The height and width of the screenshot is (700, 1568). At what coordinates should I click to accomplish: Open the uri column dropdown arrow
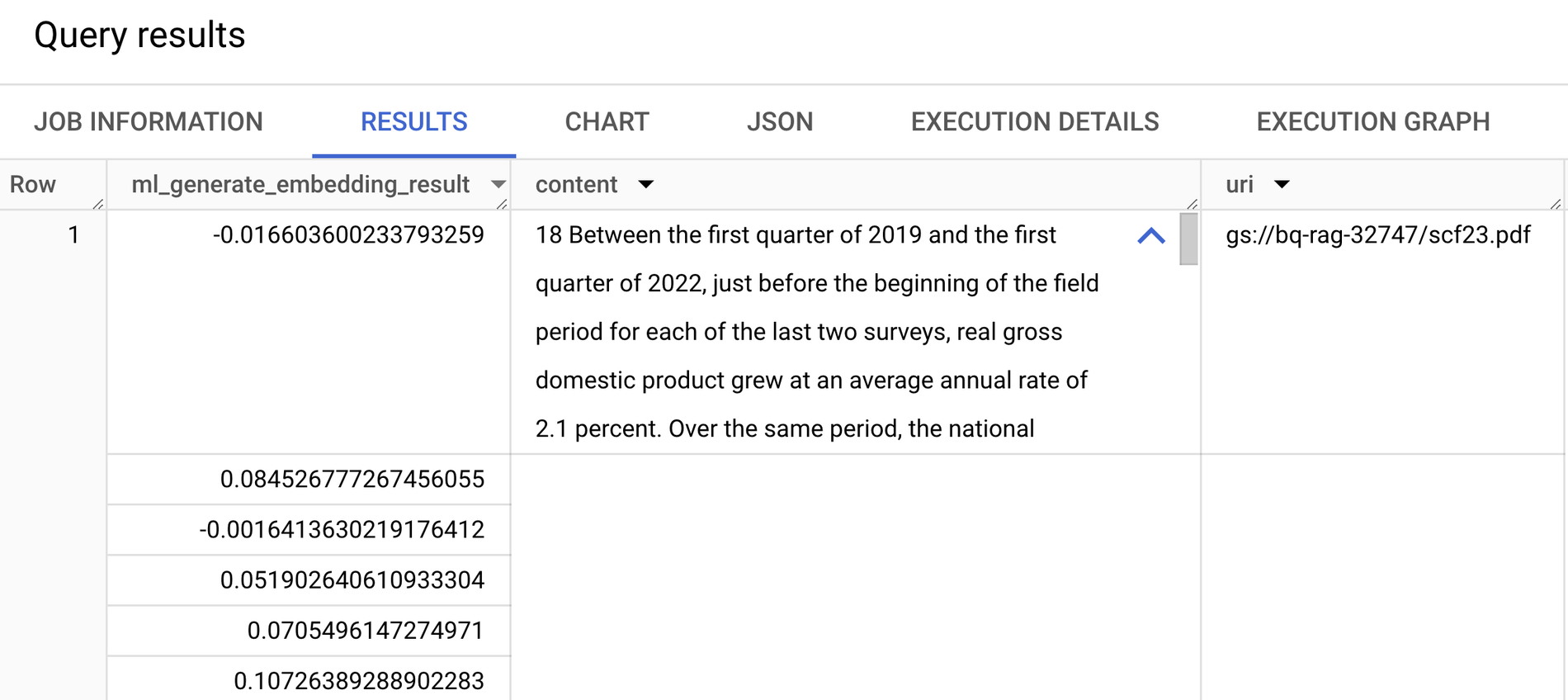1282,184
